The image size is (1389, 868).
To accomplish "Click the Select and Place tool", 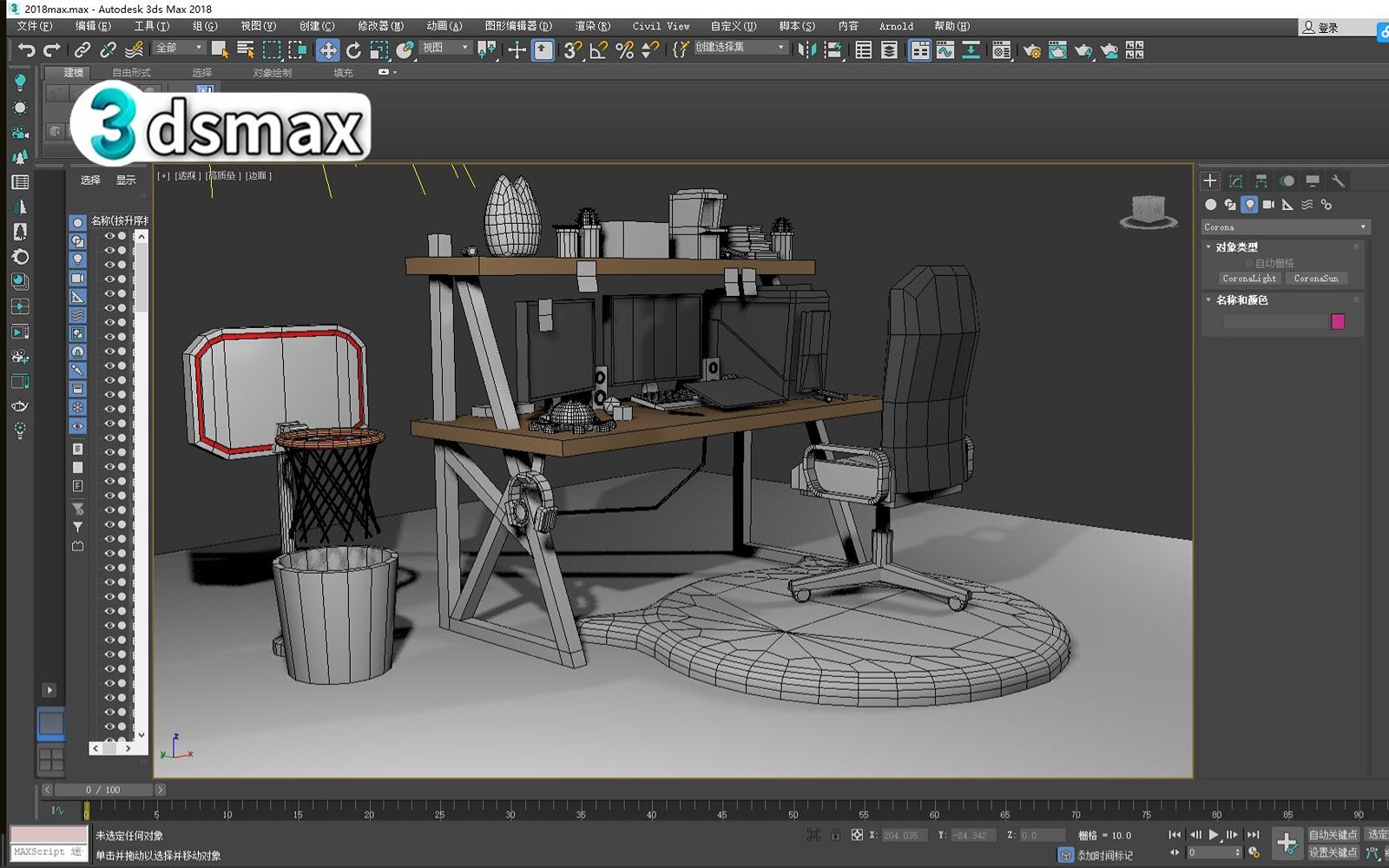I will pyautogui.click(x=405, y=50).
